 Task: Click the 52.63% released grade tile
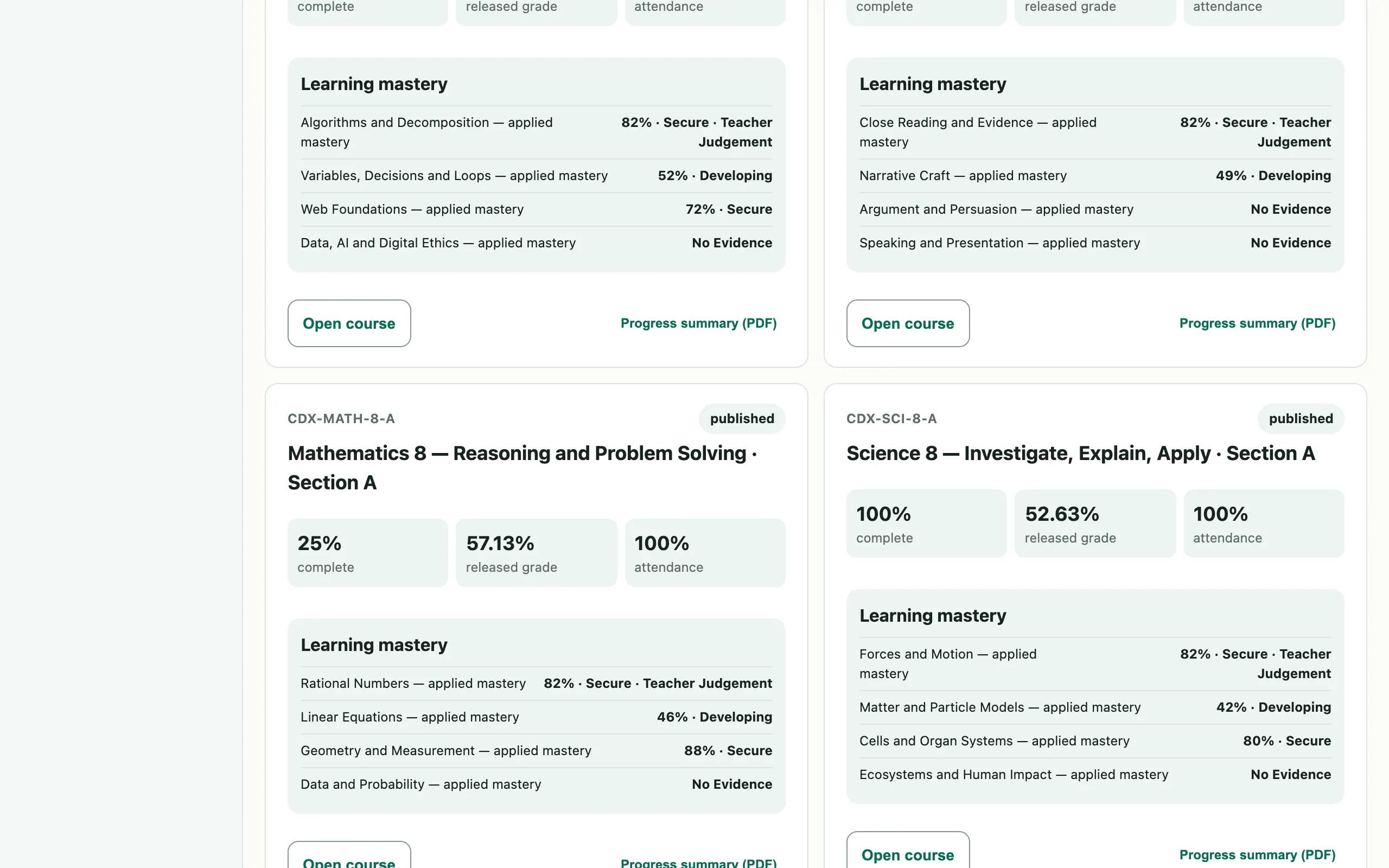[x=1094, y=524]
